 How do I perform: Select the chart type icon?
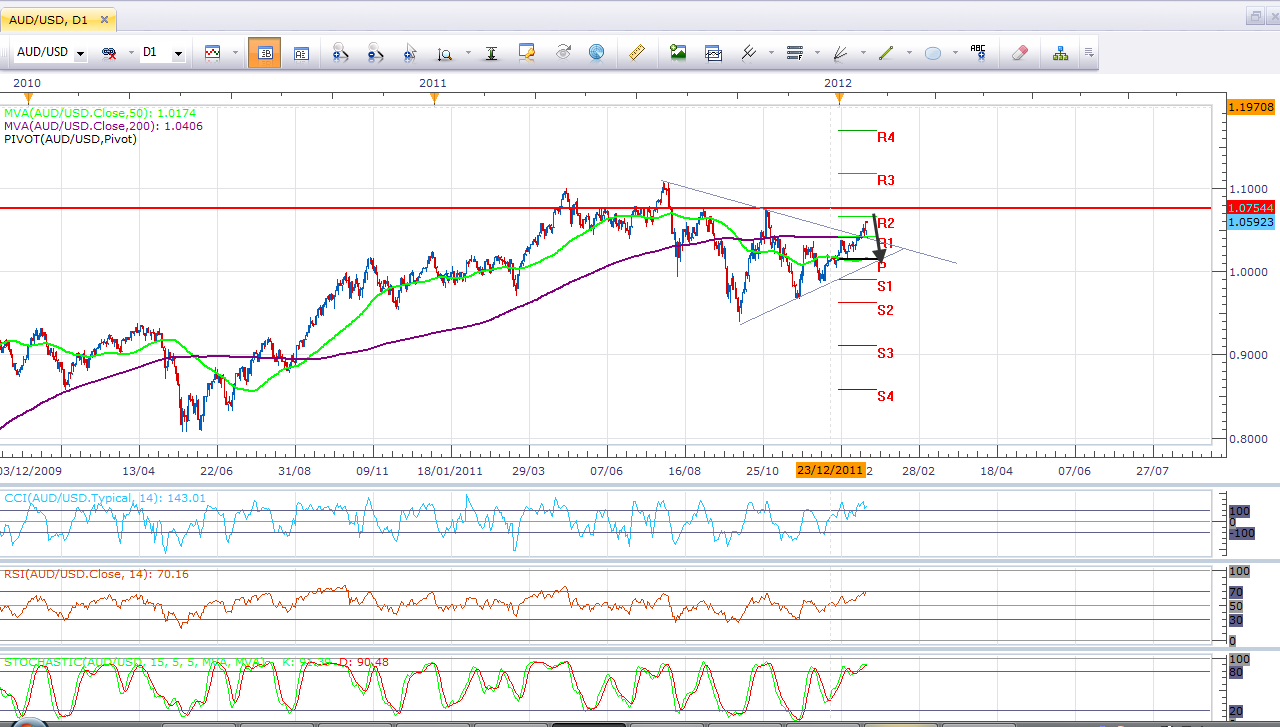(212, 53)
